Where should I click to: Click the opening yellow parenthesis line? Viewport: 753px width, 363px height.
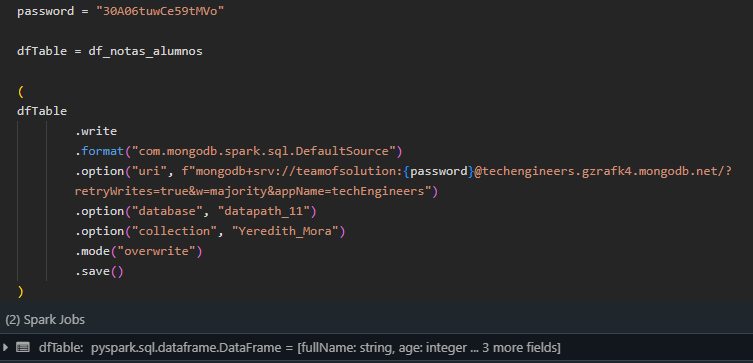coord(20,91)
